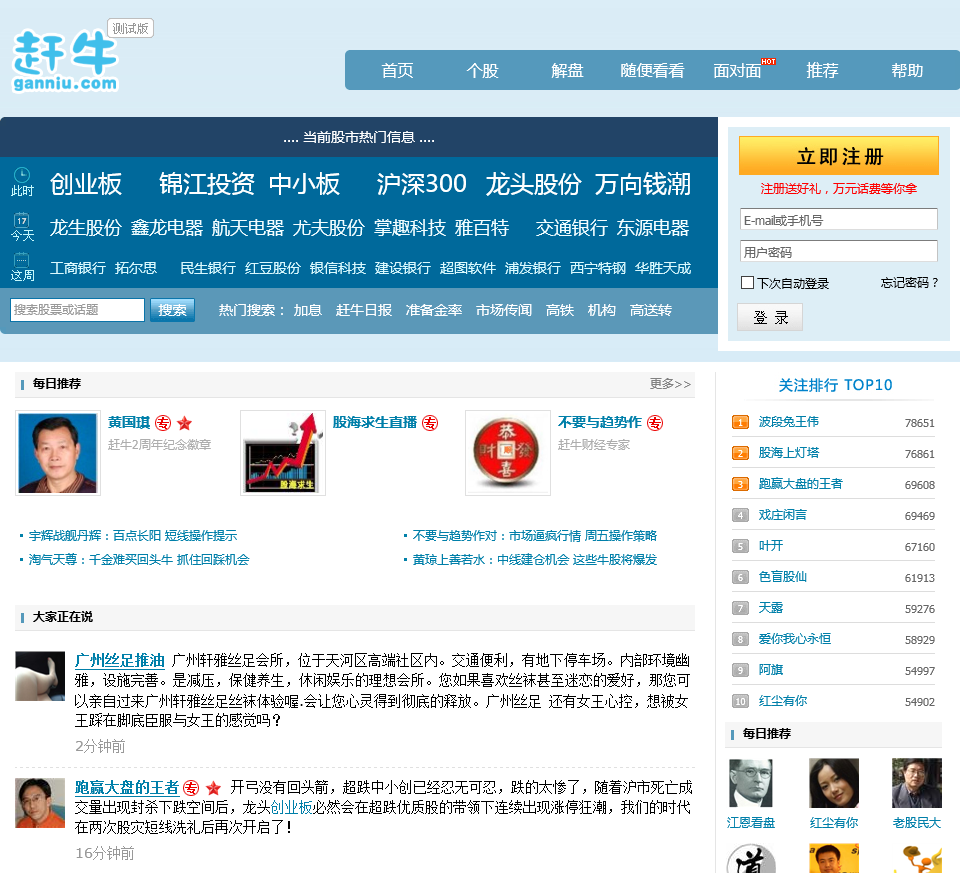Open 掌趣科技 in today's list
The height and width of the screenshot is (873, 960).
(410, 228)
